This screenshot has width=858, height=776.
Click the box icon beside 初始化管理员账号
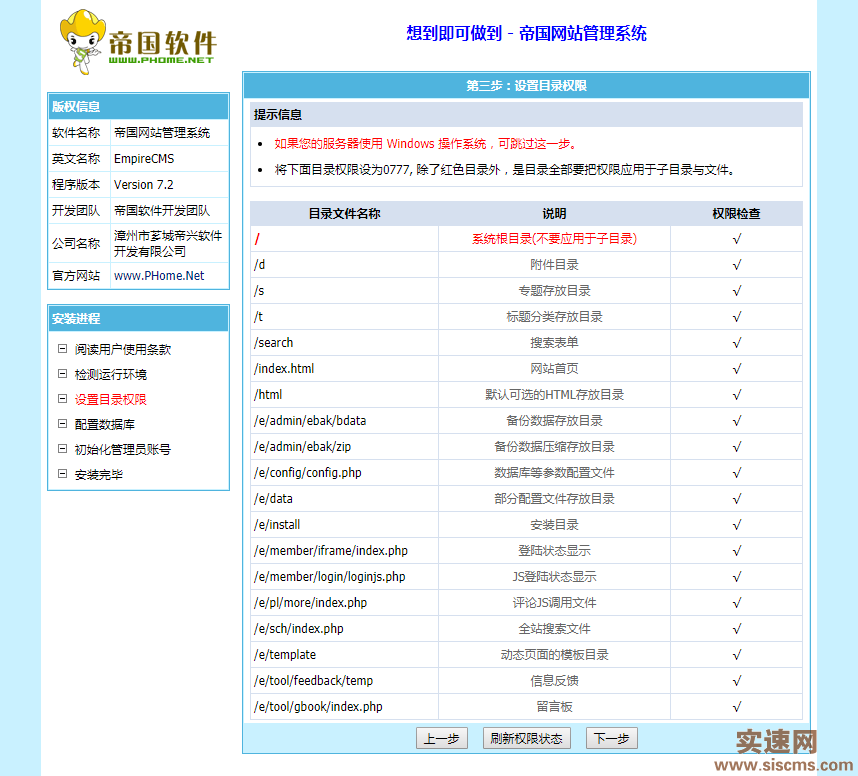63,449
